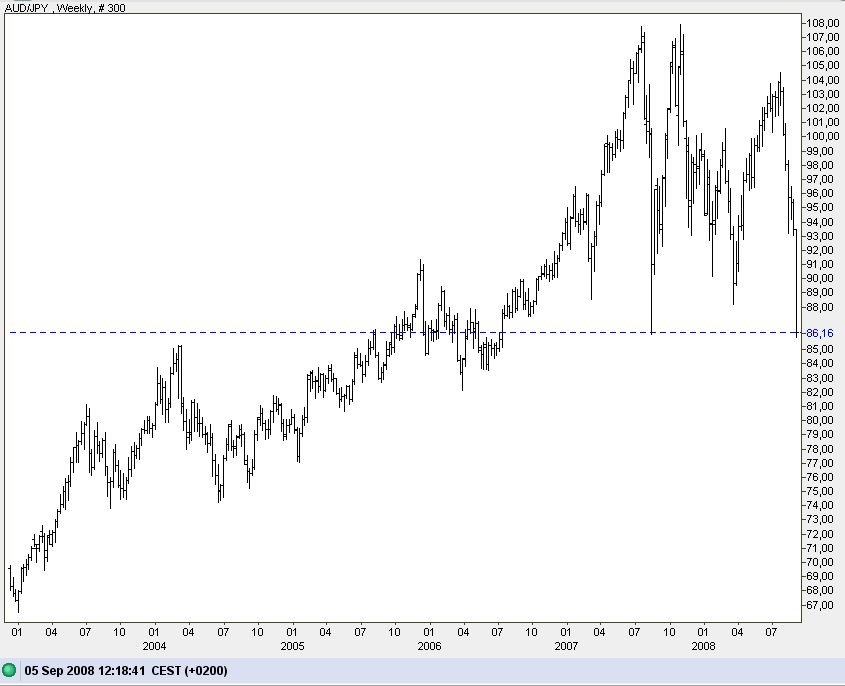845x686 pixels.
Task: Click the 90,00 price axis label
Action: (x=820, y=278)
